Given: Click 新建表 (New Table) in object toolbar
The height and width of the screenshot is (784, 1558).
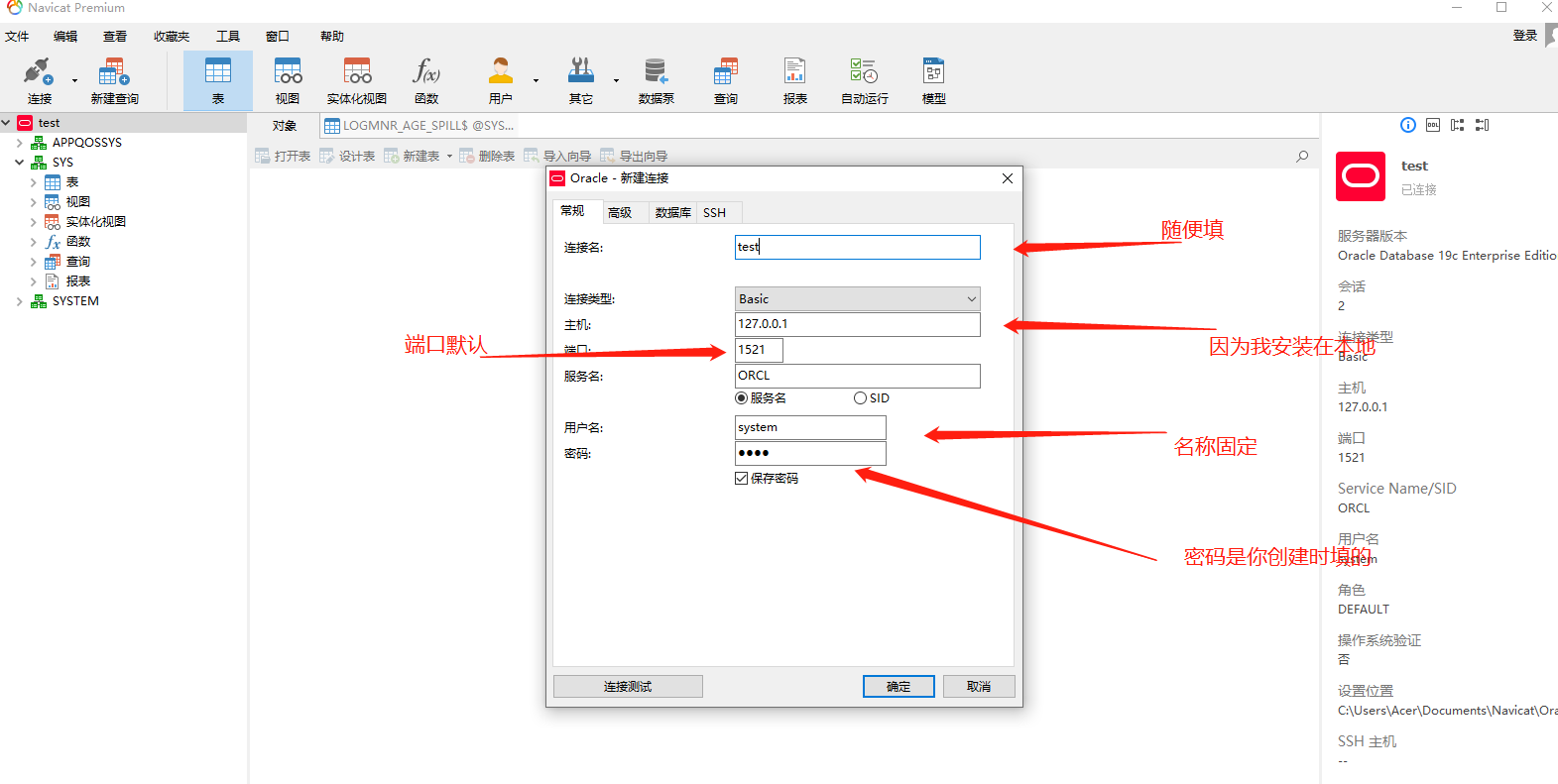Looking at the screenshot, I should click(412, 157).
